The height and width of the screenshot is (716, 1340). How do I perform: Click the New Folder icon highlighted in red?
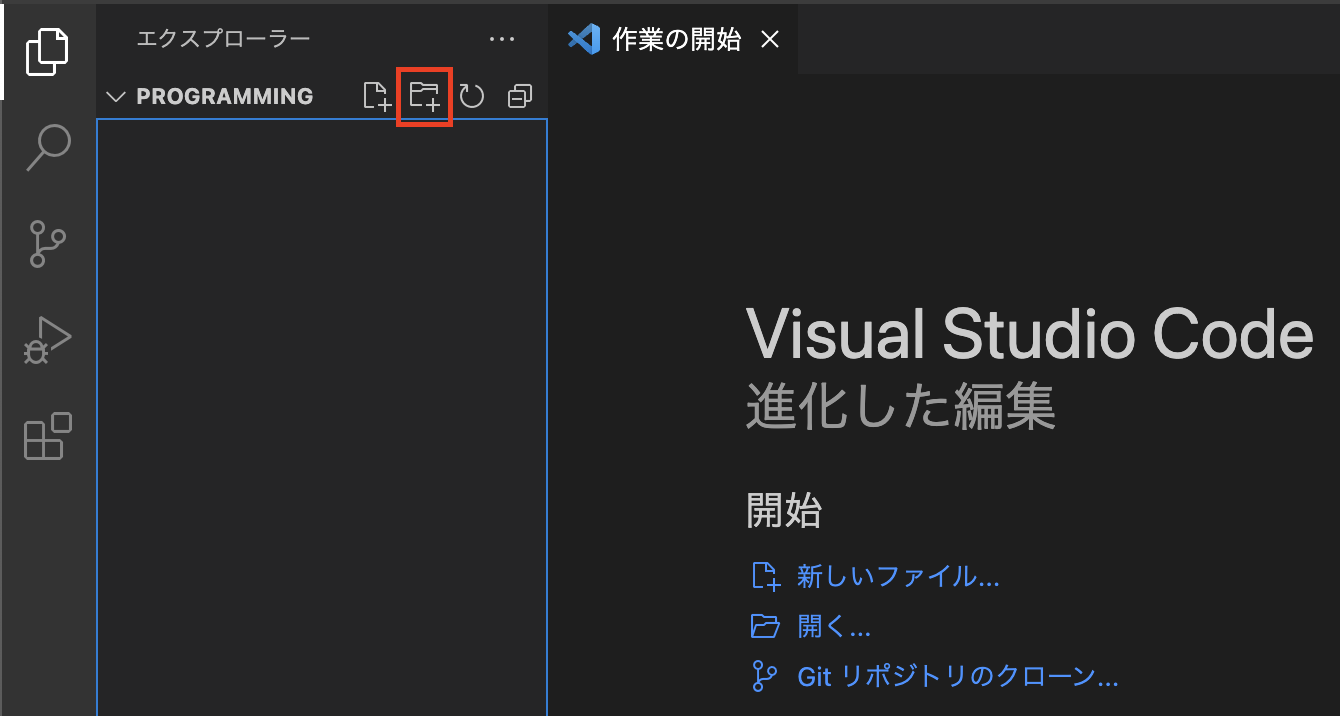pos(424,96)
